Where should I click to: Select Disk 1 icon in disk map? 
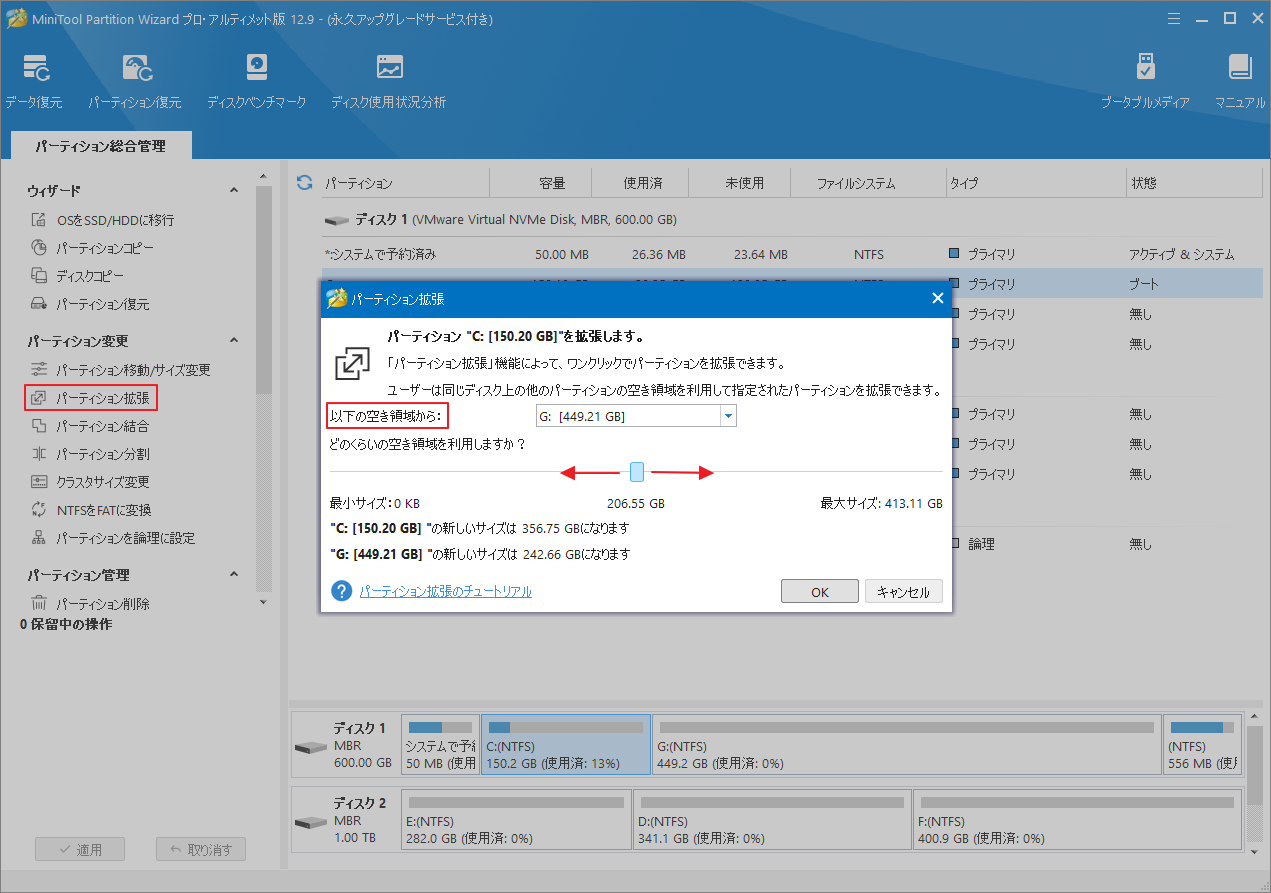pyautogui.click(x=311, y=747)
